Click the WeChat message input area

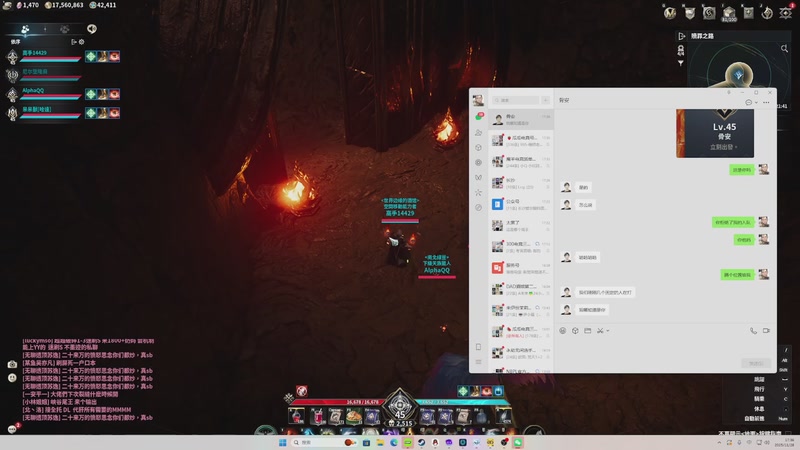(x=665, y=348)
